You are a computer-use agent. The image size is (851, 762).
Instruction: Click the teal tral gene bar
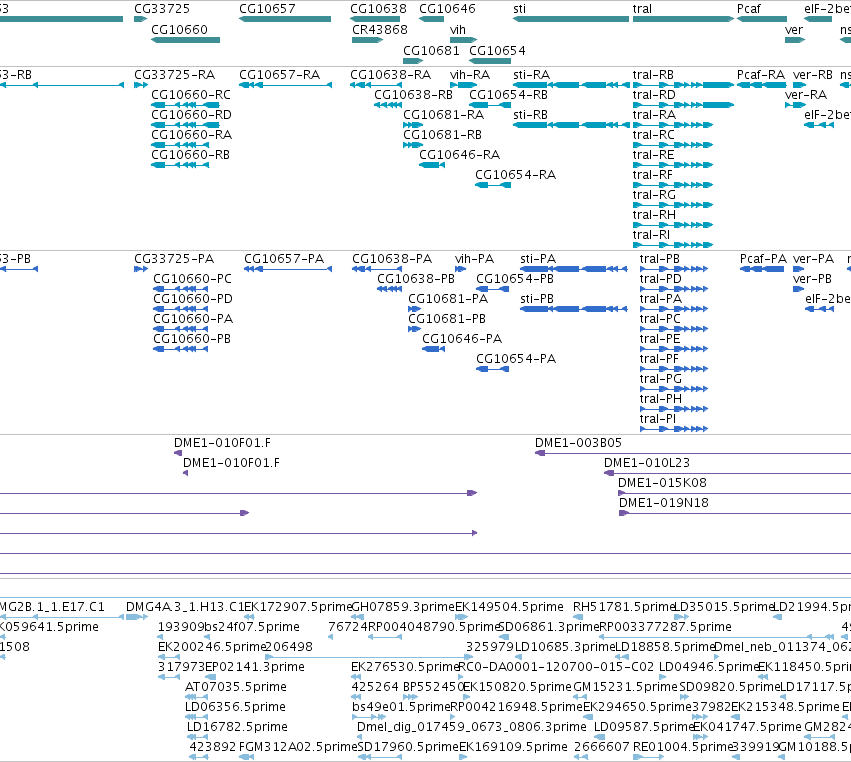coord(683,19)
